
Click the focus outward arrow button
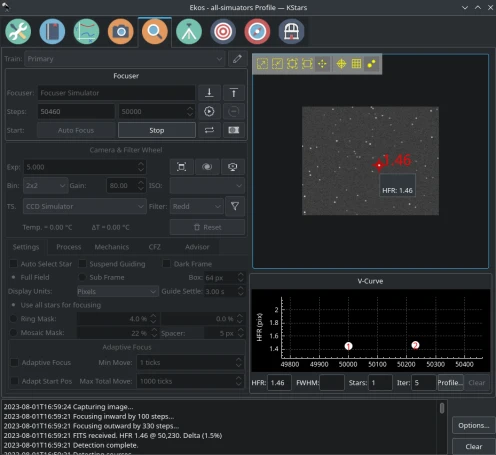coord(234,93)
